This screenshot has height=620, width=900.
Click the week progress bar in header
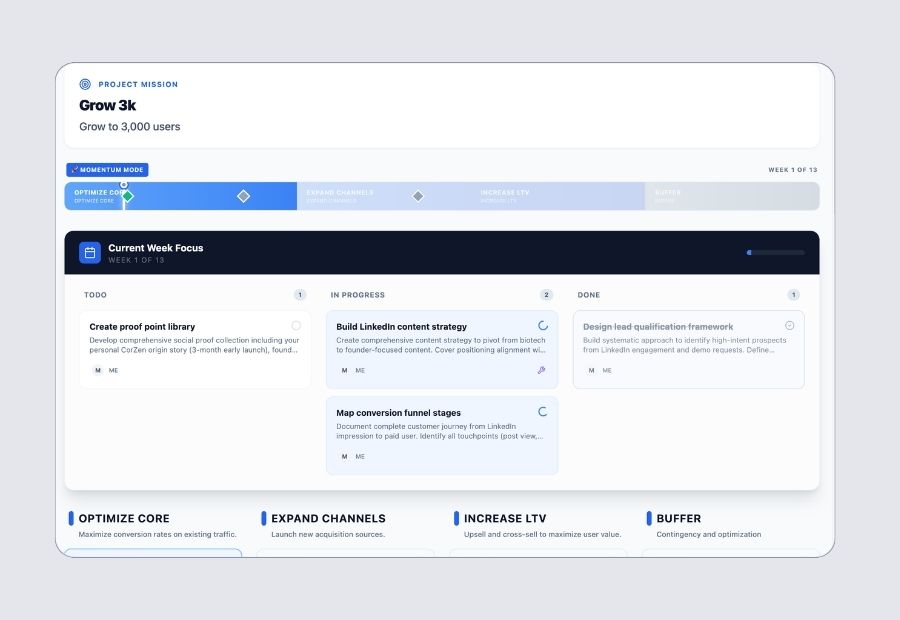pyautogui.click(x=775, y=253)
